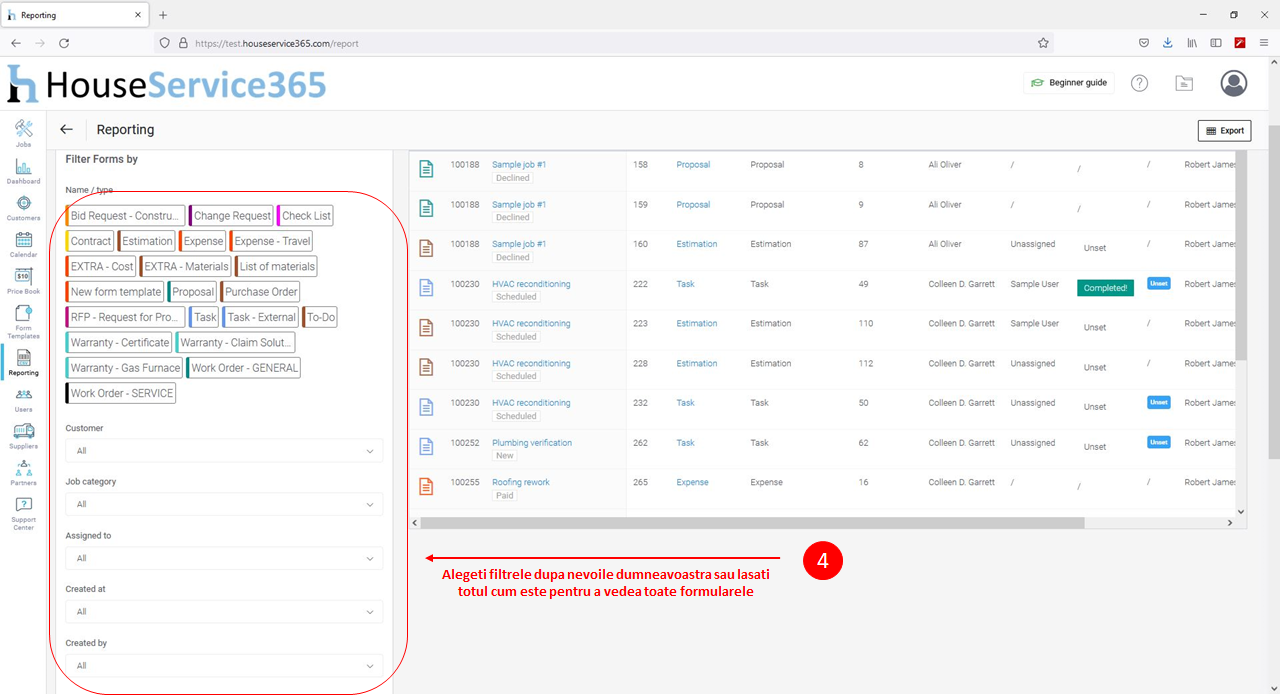Click document icon for form 222 row
Screen dimensions: 1280x695
[426, 288]
